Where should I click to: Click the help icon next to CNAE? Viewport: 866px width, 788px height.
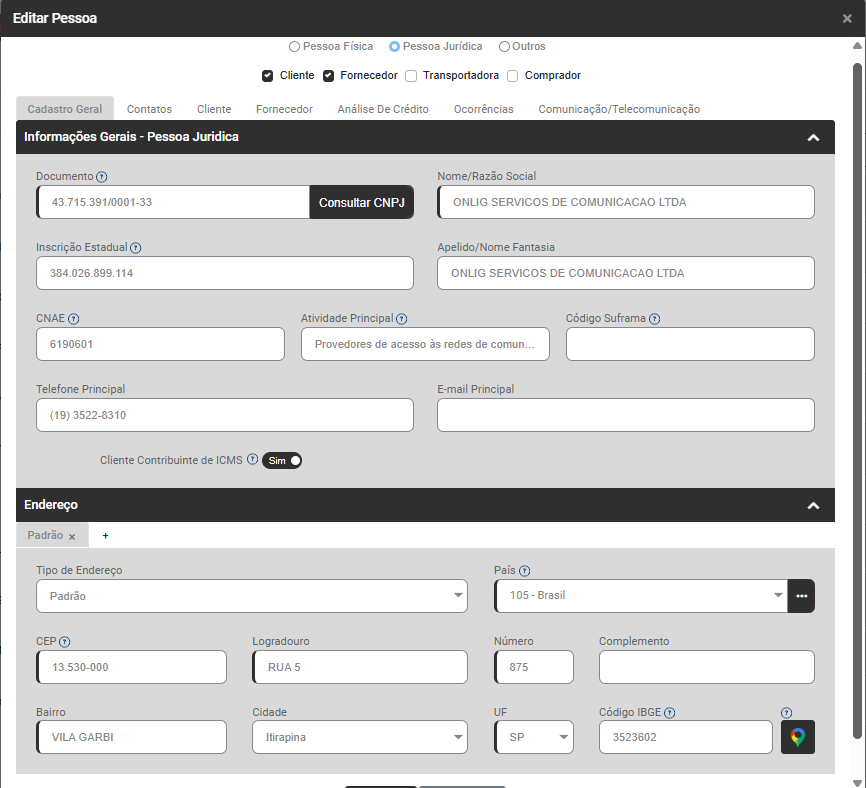coord(74,319)
